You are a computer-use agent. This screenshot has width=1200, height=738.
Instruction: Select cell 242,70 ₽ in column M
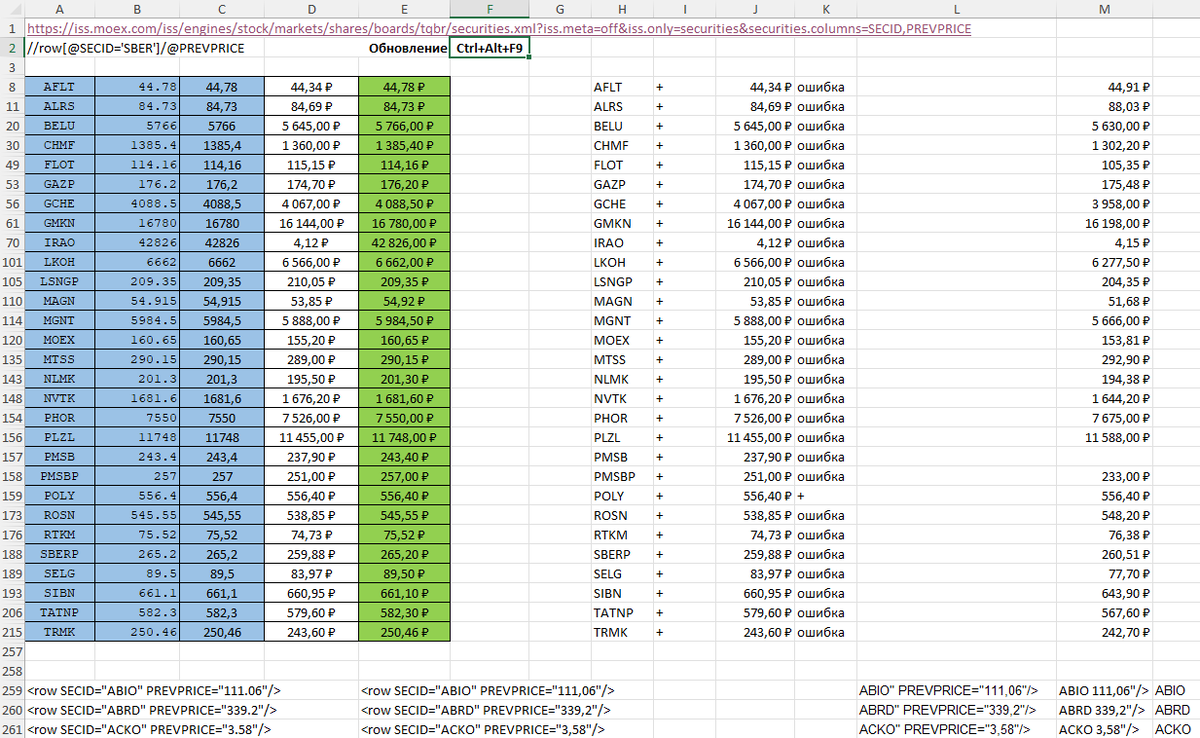pos(1104,633)
